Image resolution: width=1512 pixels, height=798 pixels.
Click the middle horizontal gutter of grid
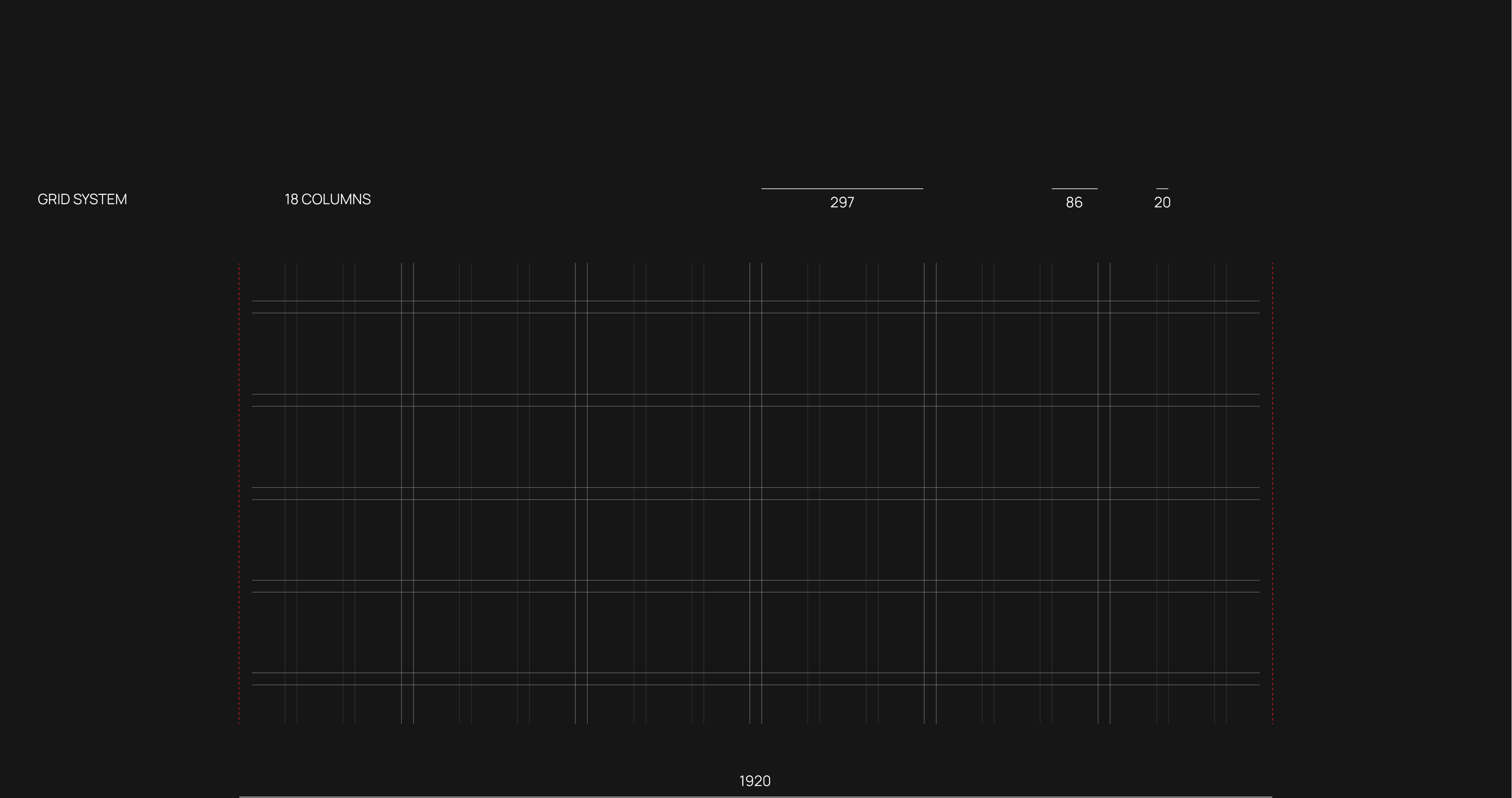755,493
